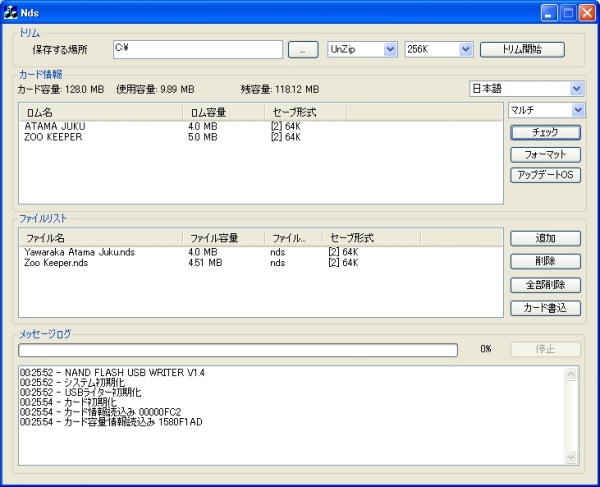Click message log scrollbar down arrow
The height and width of the screenshot is (487, 600).
[x=571, y=457]
